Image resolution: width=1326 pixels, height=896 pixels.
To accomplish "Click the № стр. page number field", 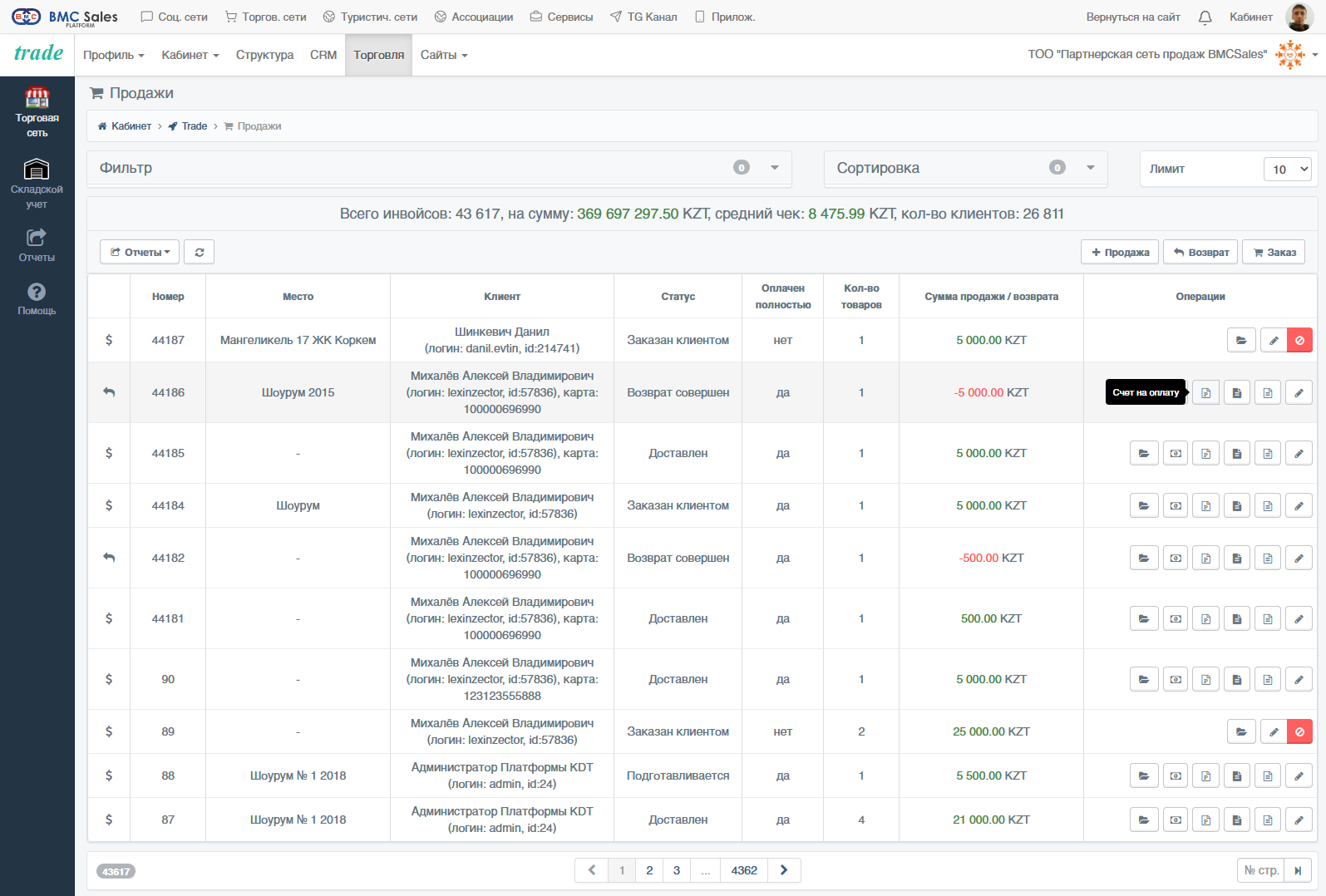I will tap(1261, 870).
